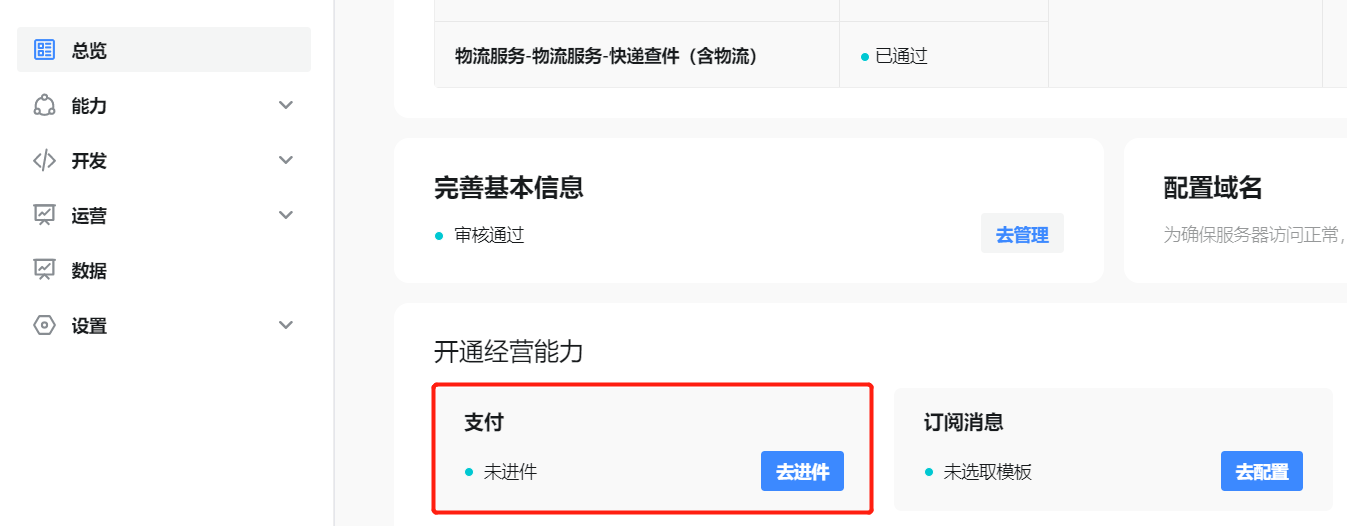Click the 开发 code brackets icon

click(x=44, y=160)
